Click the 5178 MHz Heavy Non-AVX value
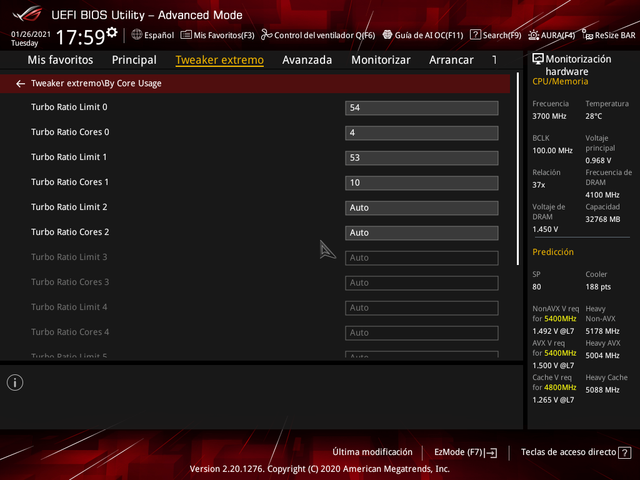The height and width of the screenshot is (480, 640). [x=602, y=331]
